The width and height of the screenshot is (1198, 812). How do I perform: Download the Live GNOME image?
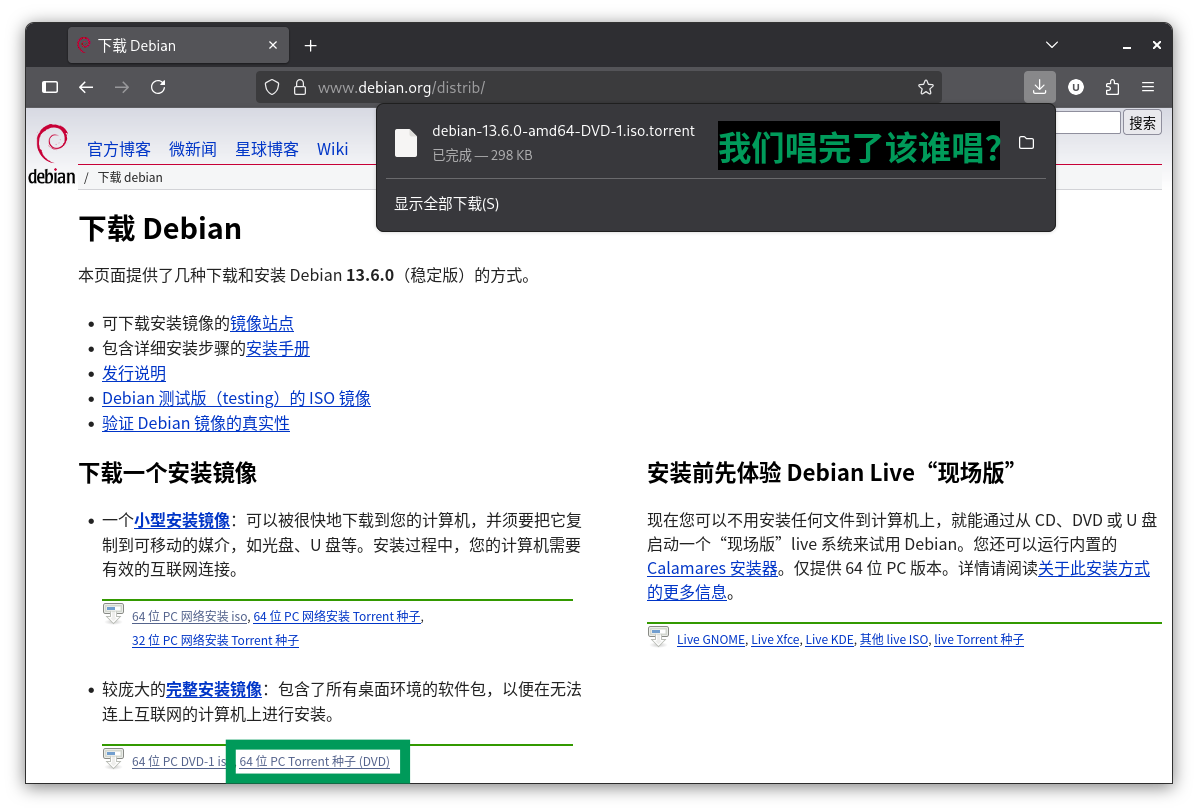click(x=711, y=639)
